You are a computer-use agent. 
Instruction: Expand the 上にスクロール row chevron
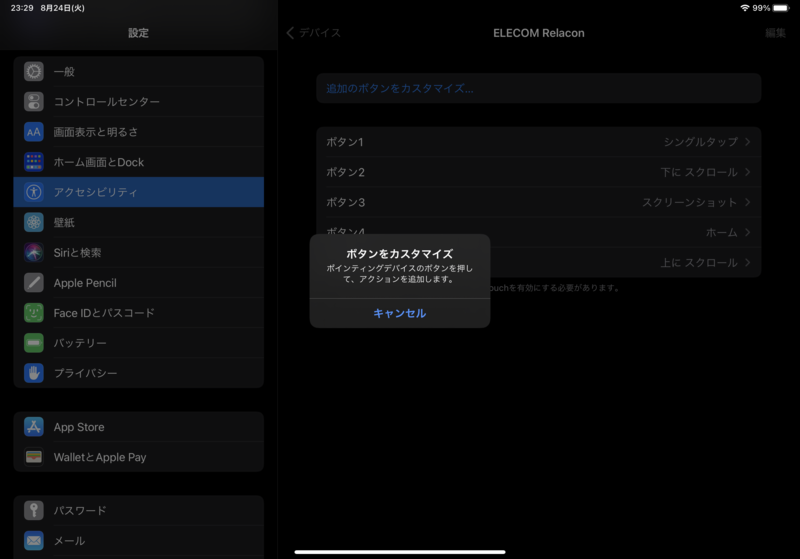coord(747,262)
